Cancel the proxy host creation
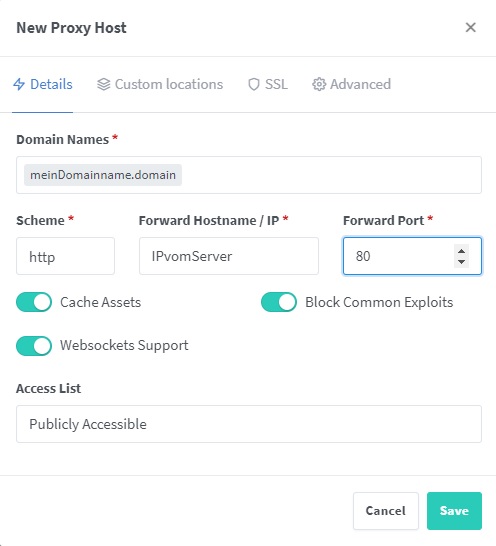This screenshot has height=546, width=496. (386, 511)
